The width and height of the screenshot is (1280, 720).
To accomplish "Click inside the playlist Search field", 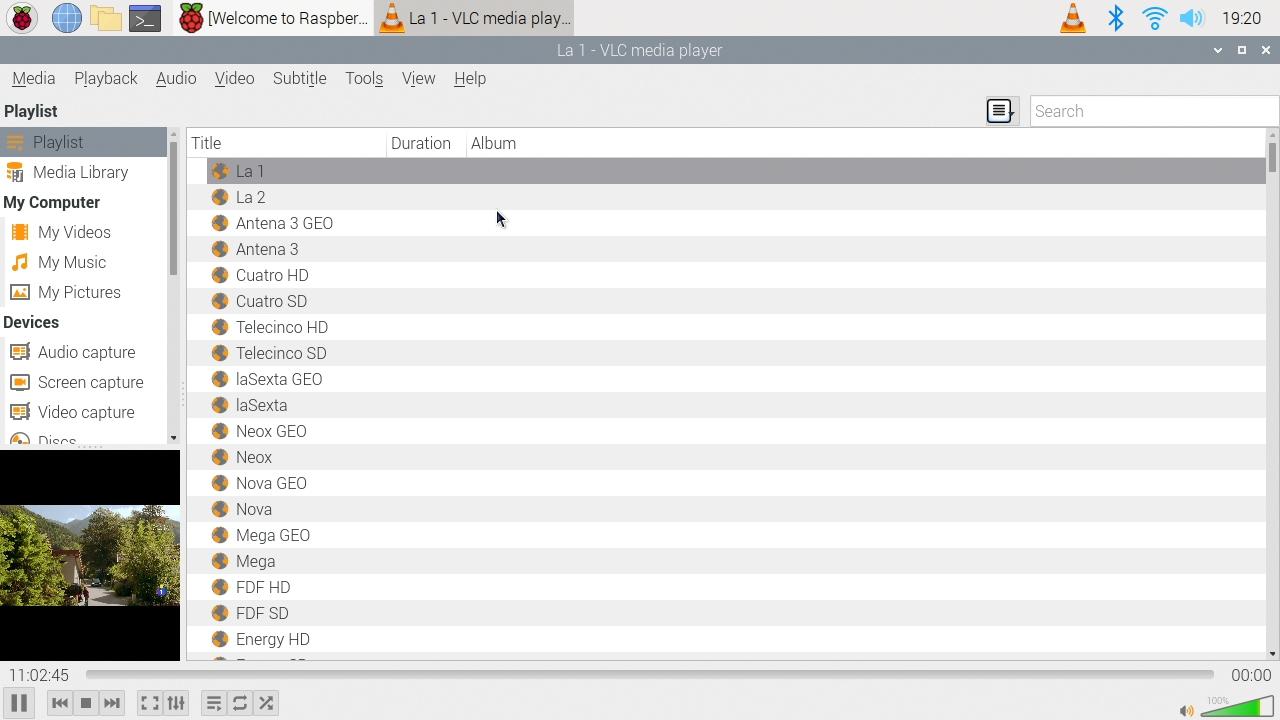I will 1150,111.
